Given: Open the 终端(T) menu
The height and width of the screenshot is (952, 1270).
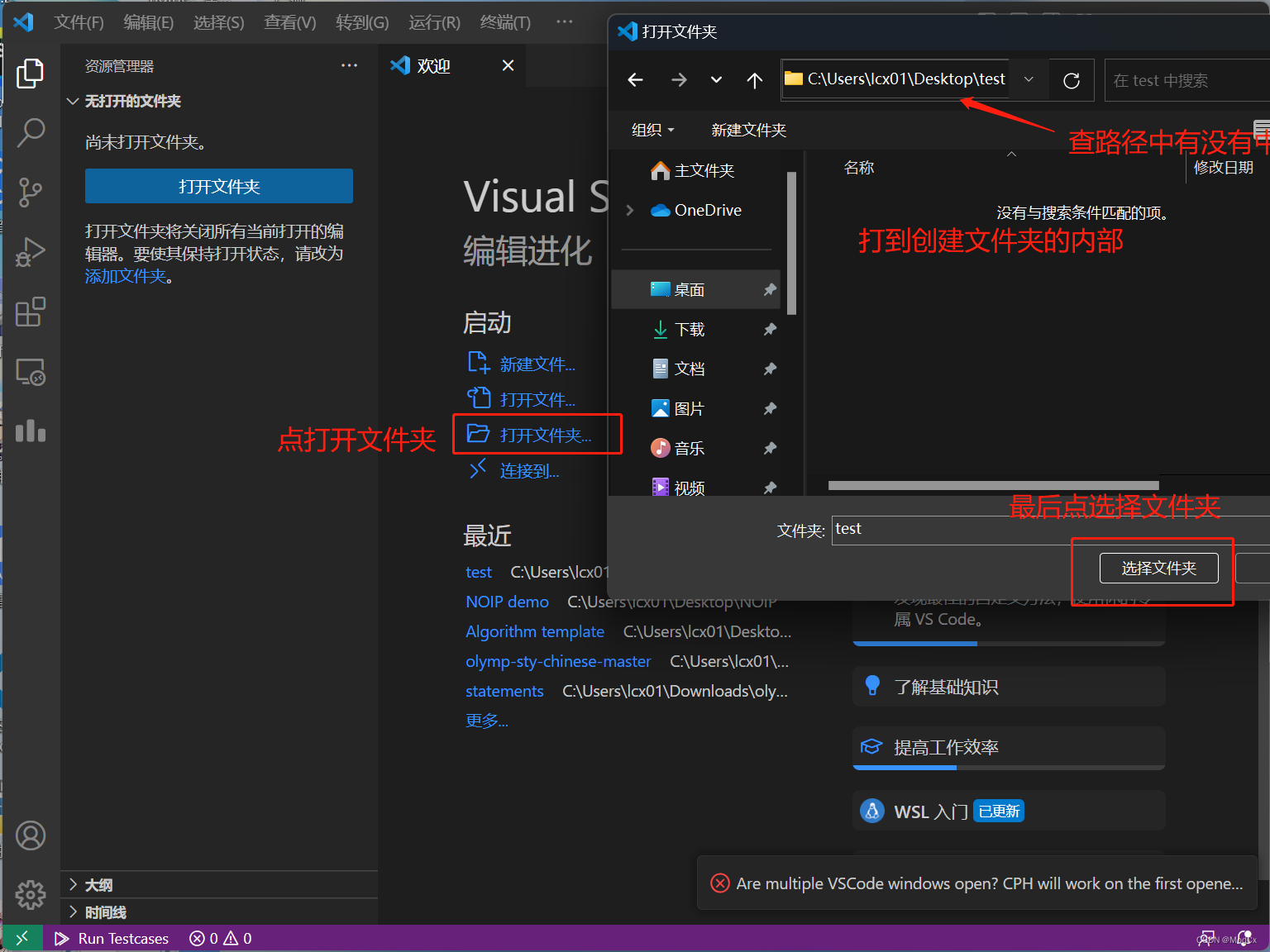Looking at the screenshot, I should (505, 22).
